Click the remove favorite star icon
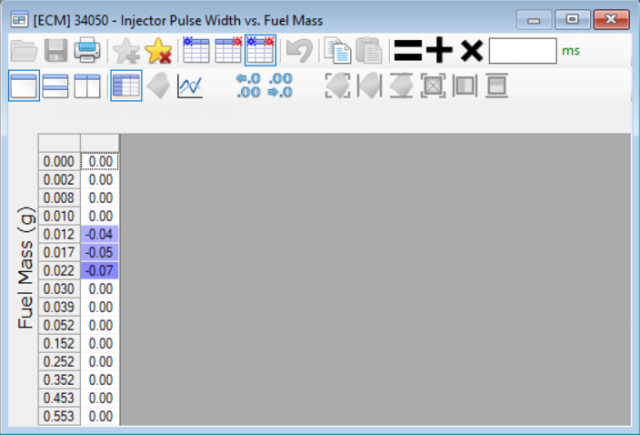The height and width of the screenshot is (435, 640). tap(158, 50)
